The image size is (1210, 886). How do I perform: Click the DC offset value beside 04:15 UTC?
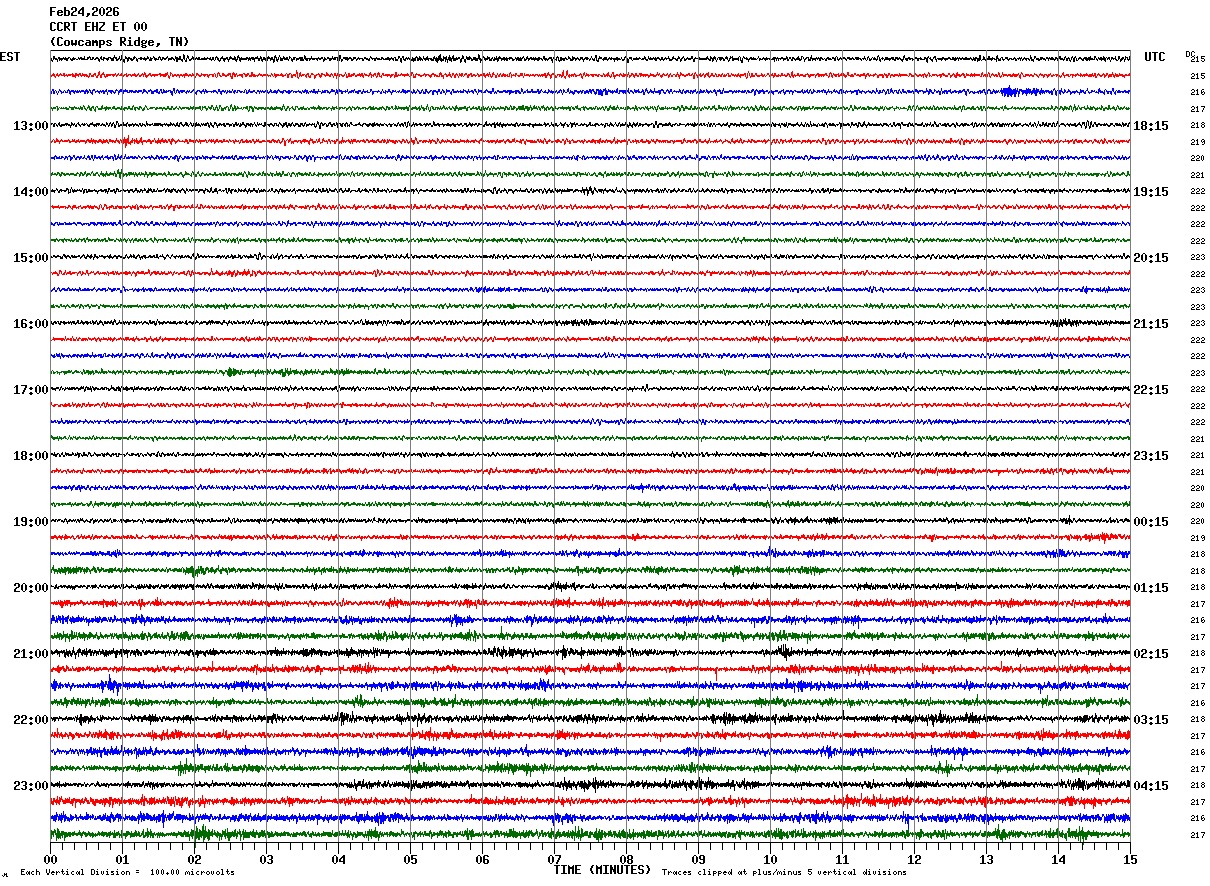pos(1197,786)
